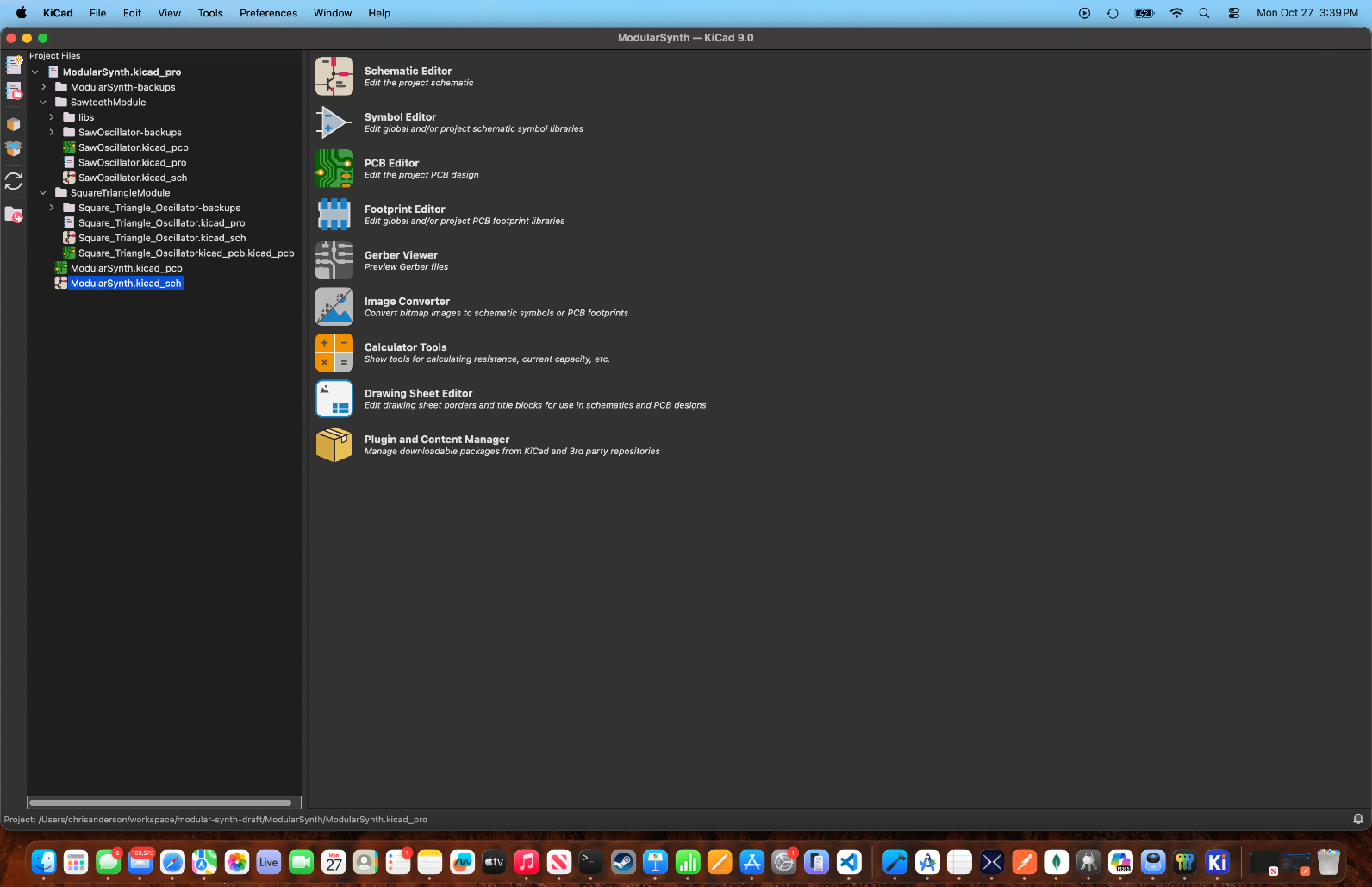The width and height of the screenshot is (1372, 887).
Task: Click the New Project toolbar icon
Action: coord(14,65)
